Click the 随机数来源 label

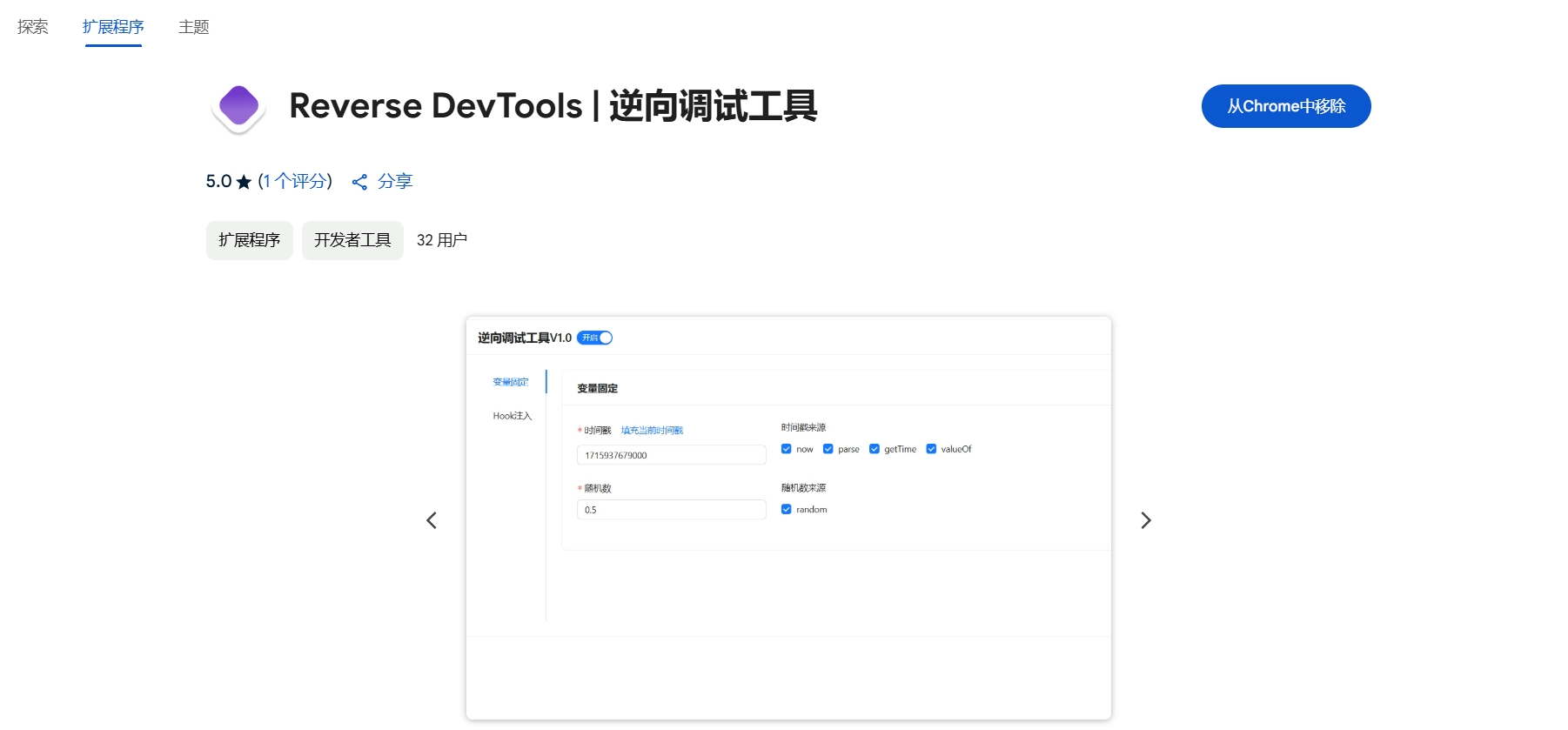803,488
